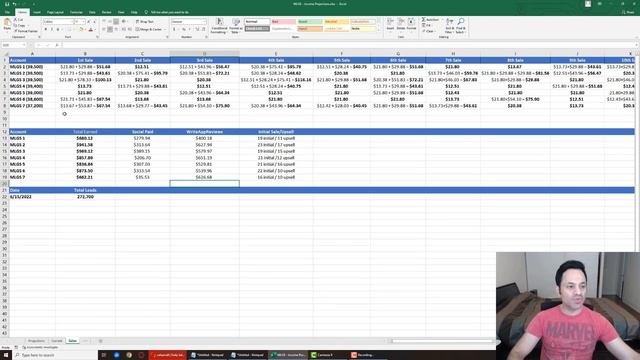The image size is (640, 360).
Task: Apply the Neutral cell style
Action: pos(336,21)
